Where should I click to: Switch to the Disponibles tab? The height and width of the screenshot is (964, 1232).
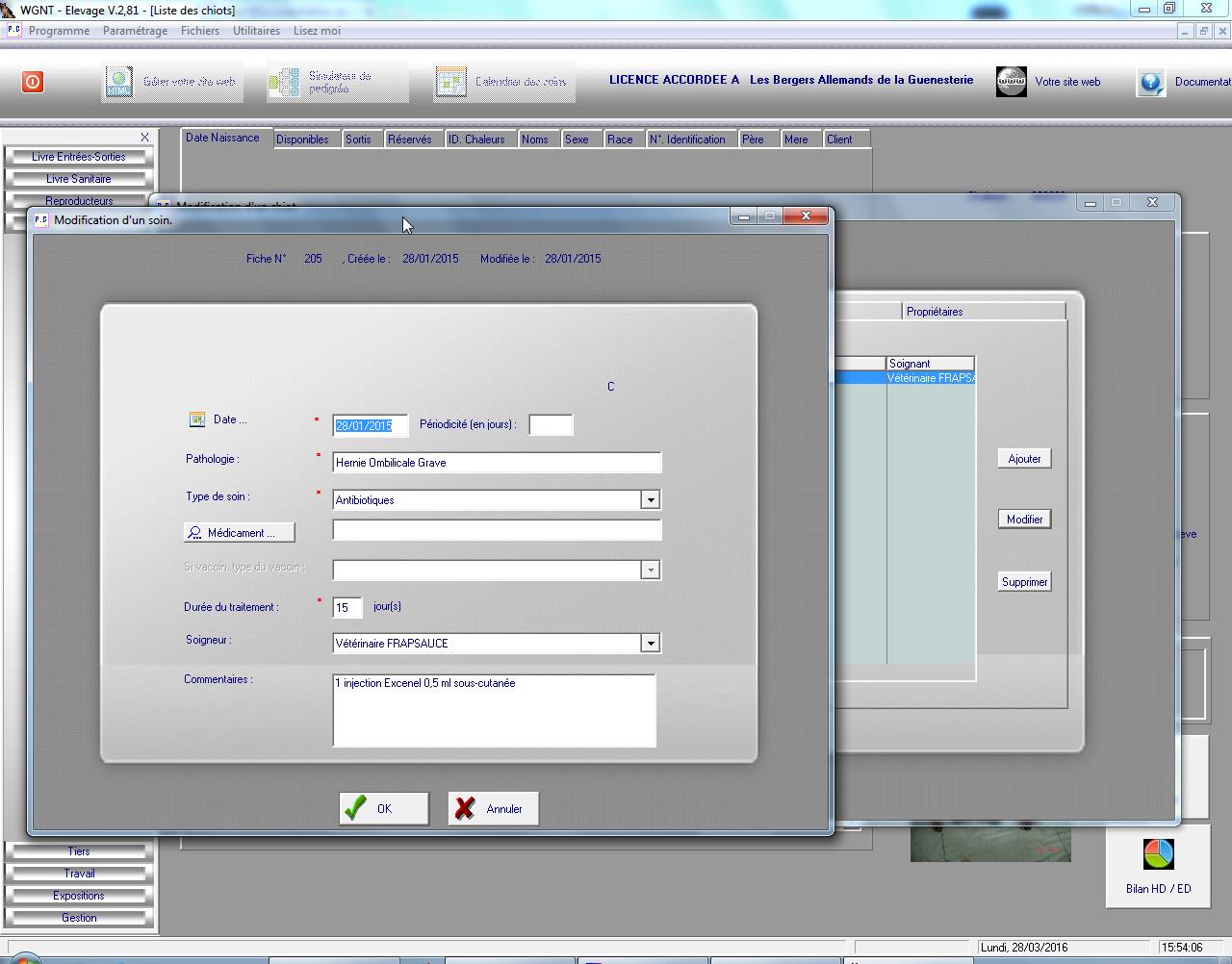click(x=302, y=140)
